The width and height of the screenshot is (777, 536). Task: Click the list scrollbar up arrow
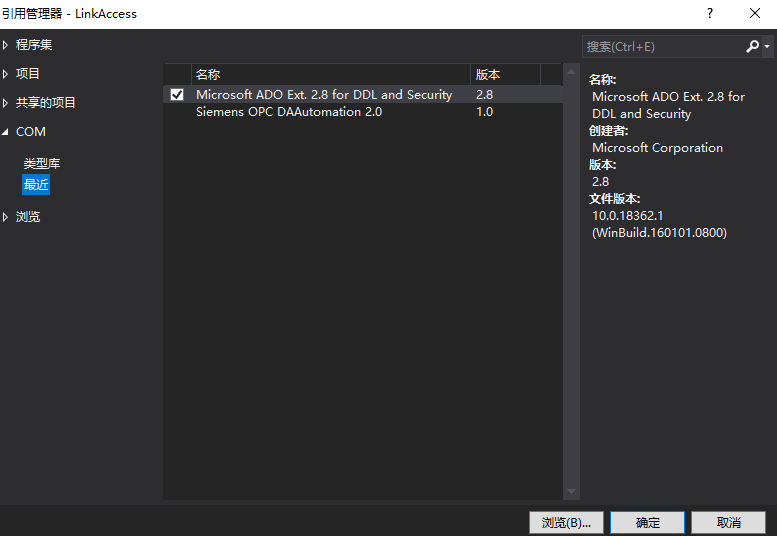pyautogui.click(x=571, y=72)
